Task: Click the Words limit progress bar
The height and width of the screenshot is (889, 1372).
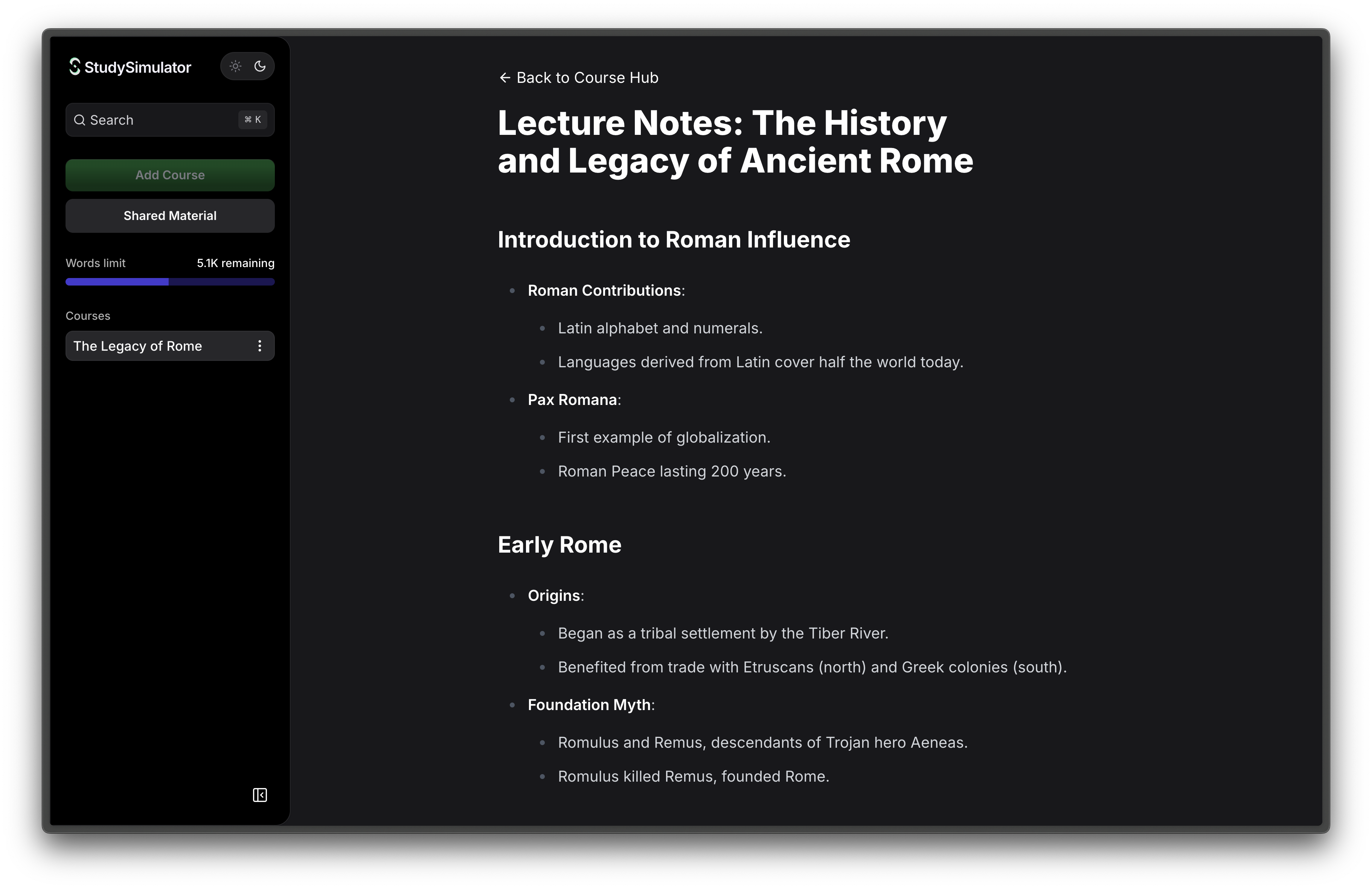Action: tap(170, 281)
